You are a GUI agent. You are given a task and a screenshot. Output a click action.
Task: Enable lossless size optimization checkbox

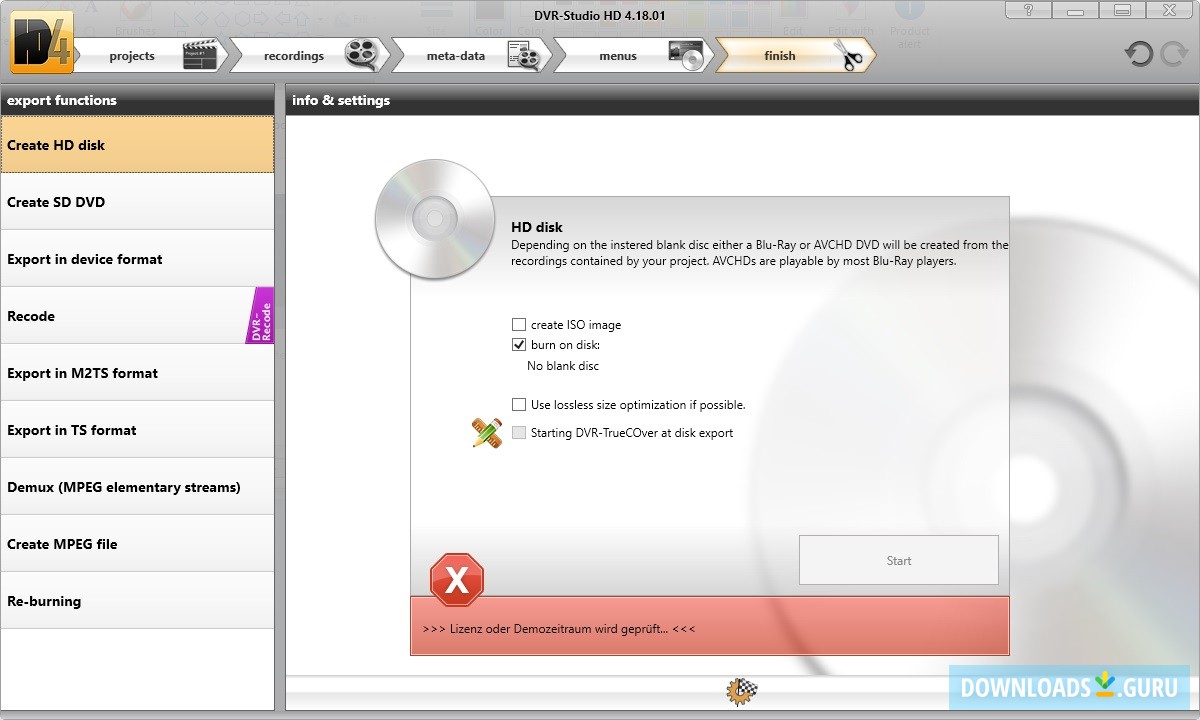[x=519, y=405]
